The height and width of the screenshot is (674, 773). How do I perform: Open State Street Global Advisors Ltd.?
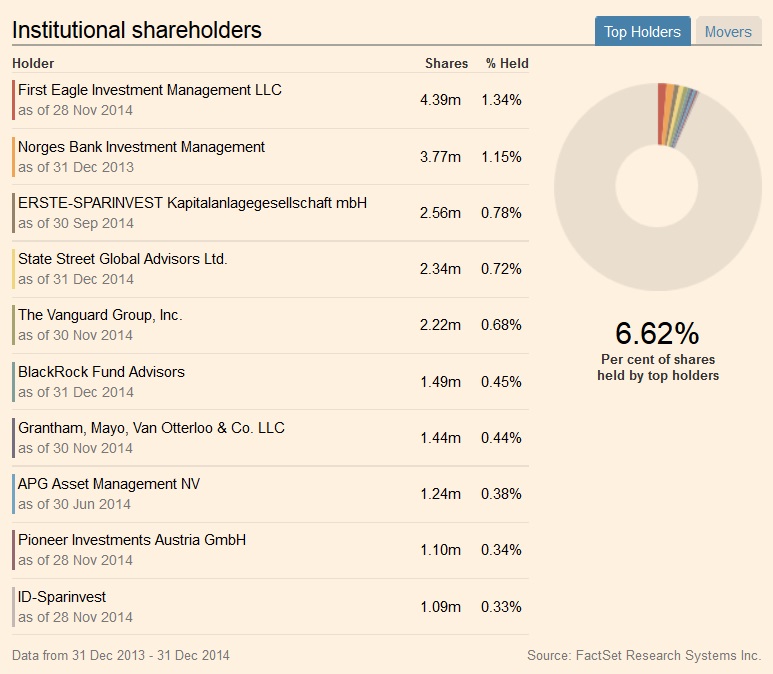[x=123, y=259]
